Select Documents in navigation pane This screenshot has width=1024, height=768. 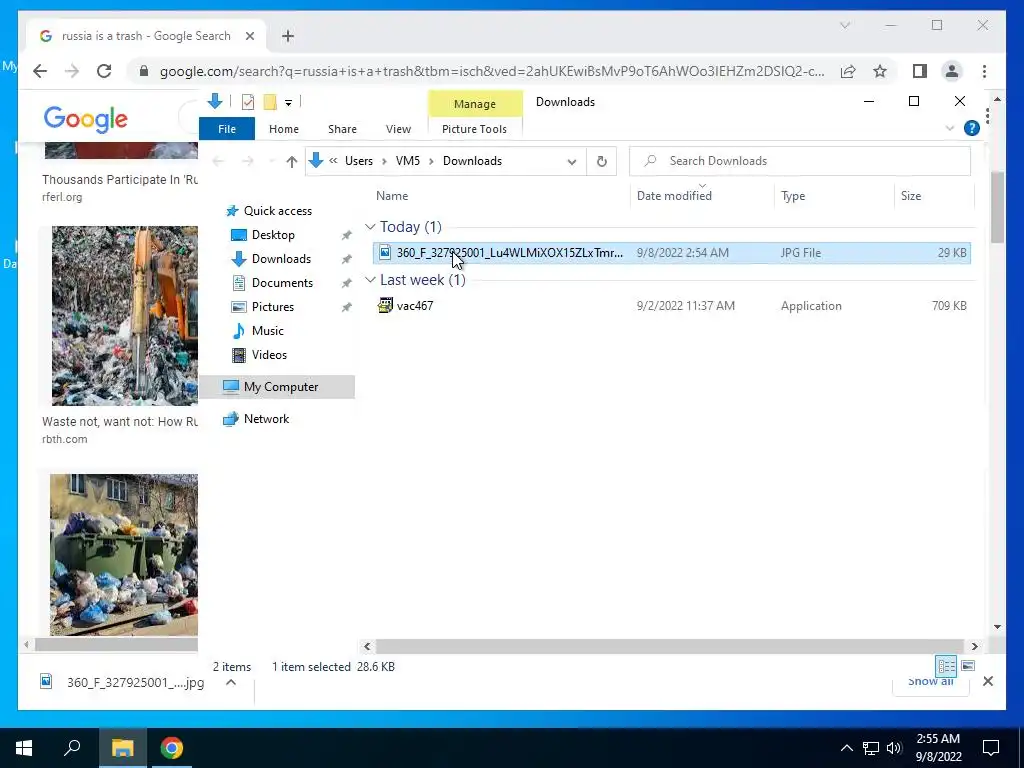pyautogui.click(x=282, y=283)
